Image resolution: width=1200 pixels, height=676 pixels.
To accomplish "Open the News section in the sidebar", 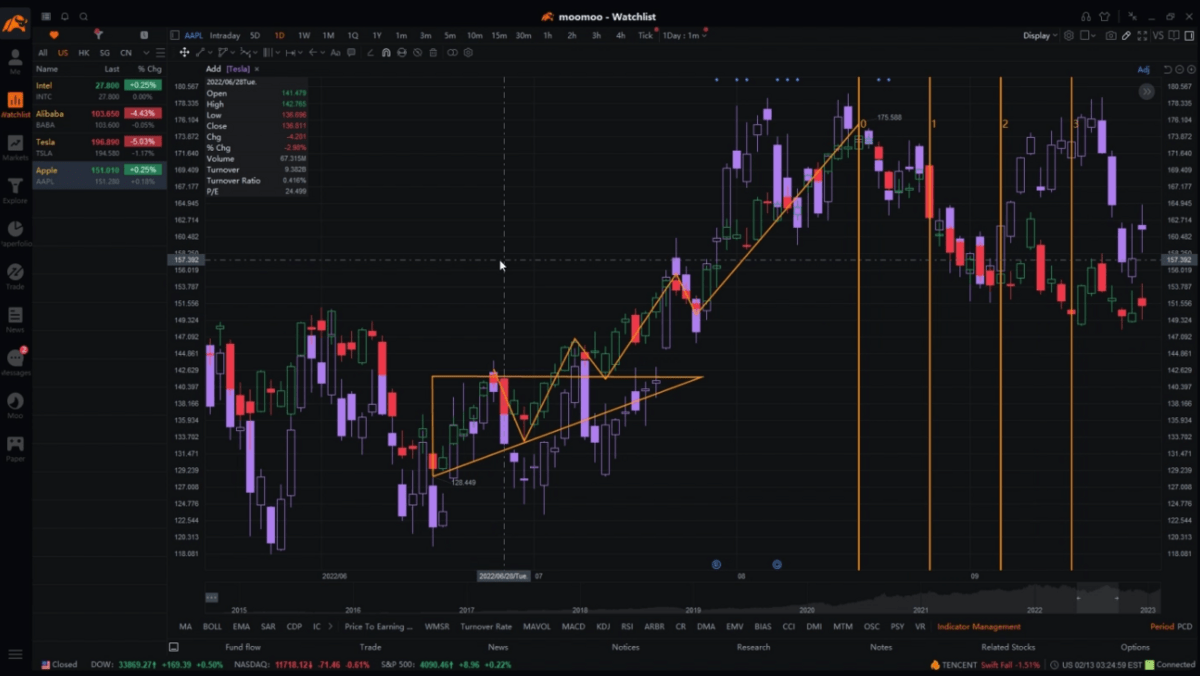I will click(x=15, y=320).
